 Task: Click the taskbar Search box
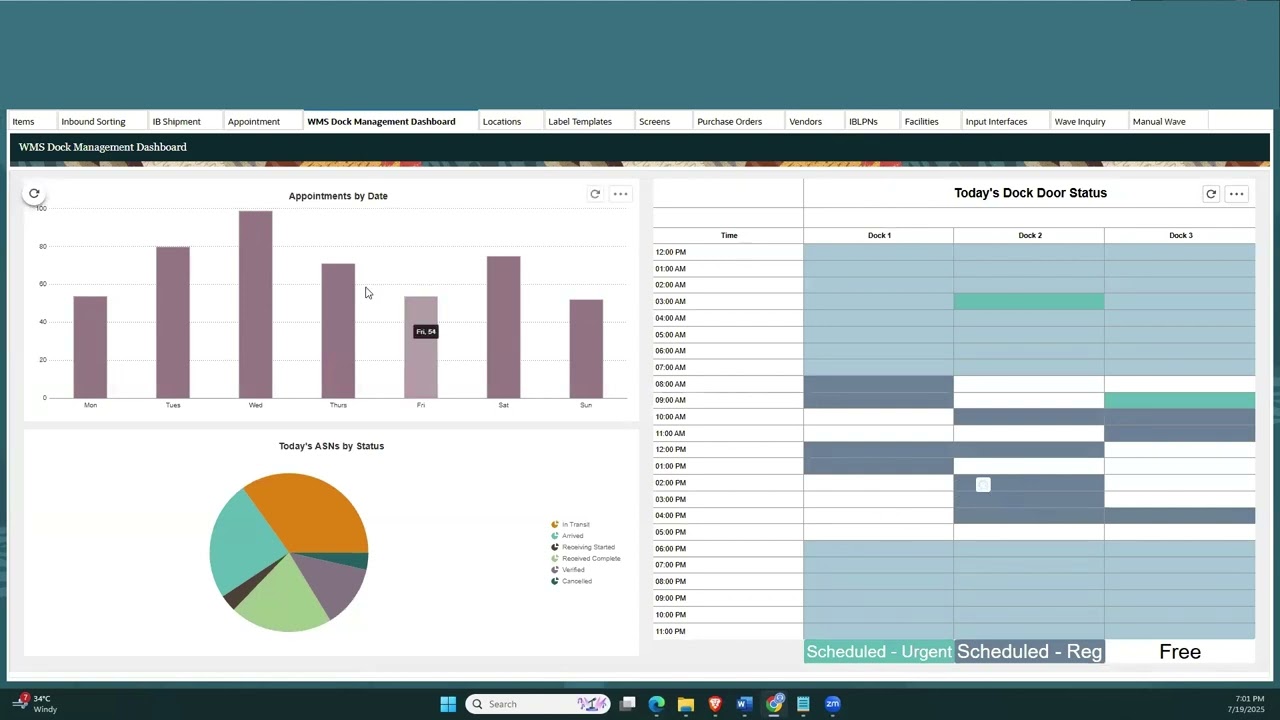click(x=538, y=704)
